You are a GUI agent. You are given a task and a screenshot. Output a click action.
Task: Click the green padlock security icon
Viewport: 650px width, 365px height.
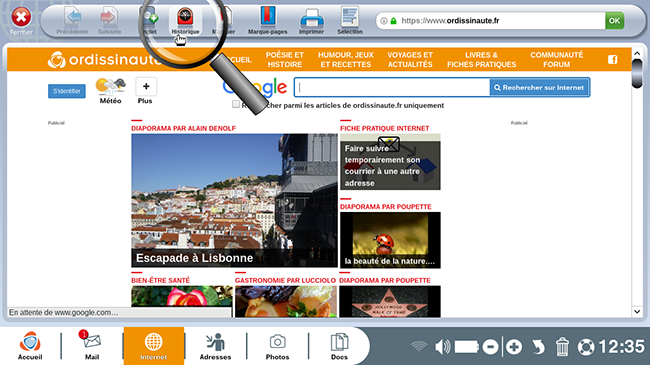point(393,20)
